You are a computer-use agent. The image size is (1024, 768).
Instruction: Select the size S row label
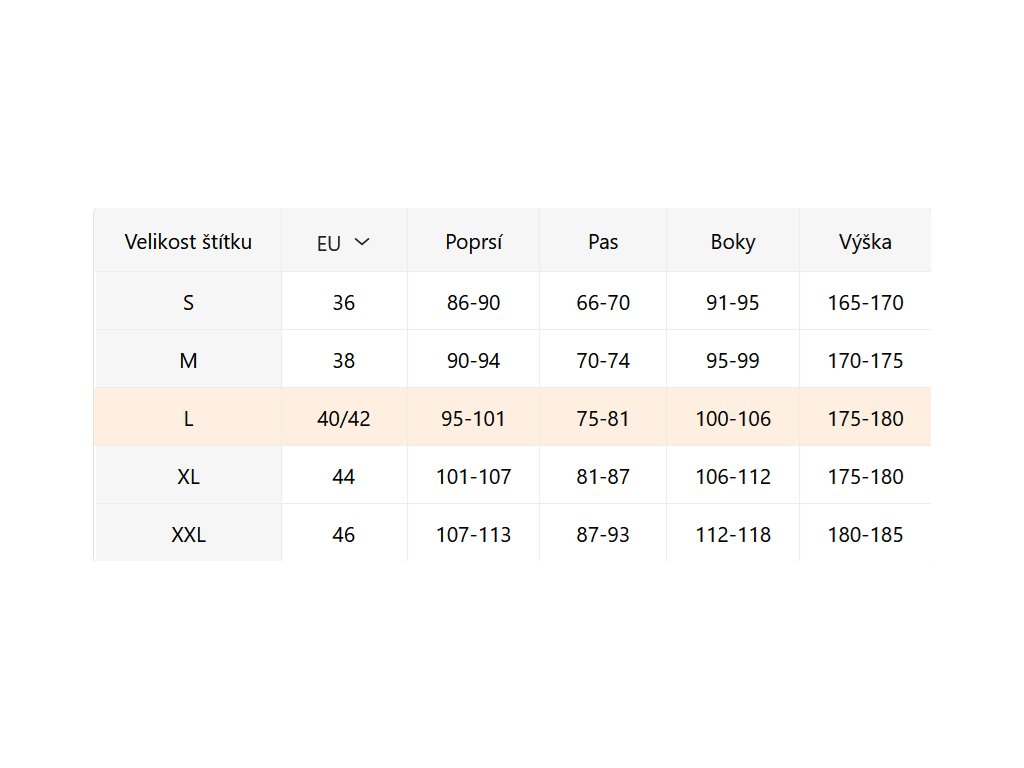click(188, 302)
